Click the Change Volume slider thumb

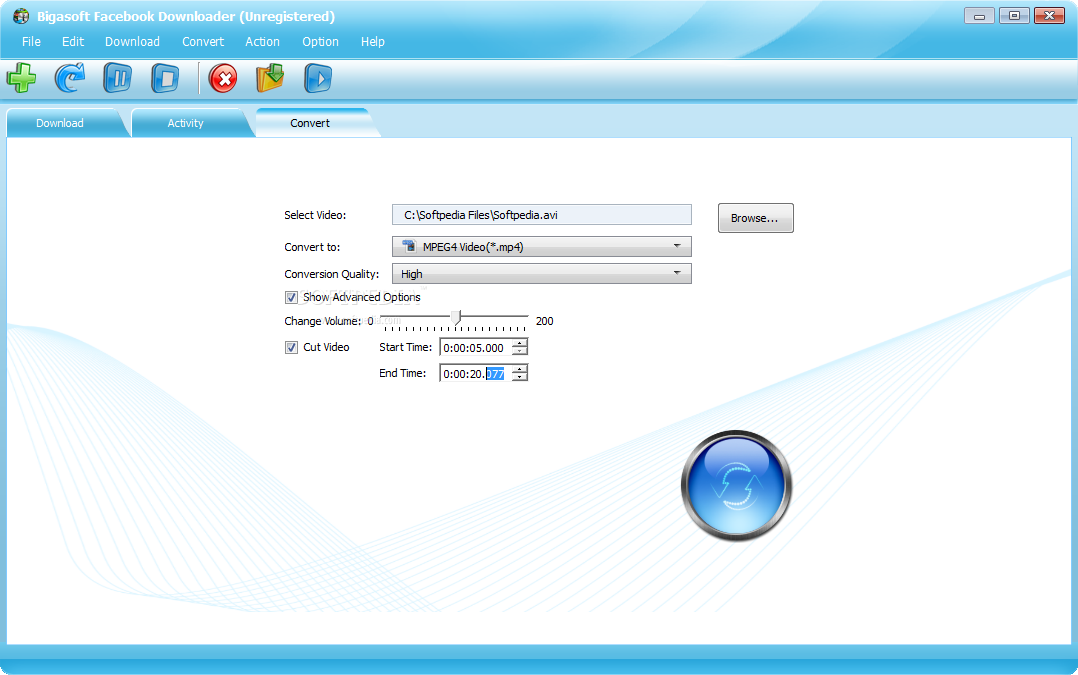click(455, 318)
